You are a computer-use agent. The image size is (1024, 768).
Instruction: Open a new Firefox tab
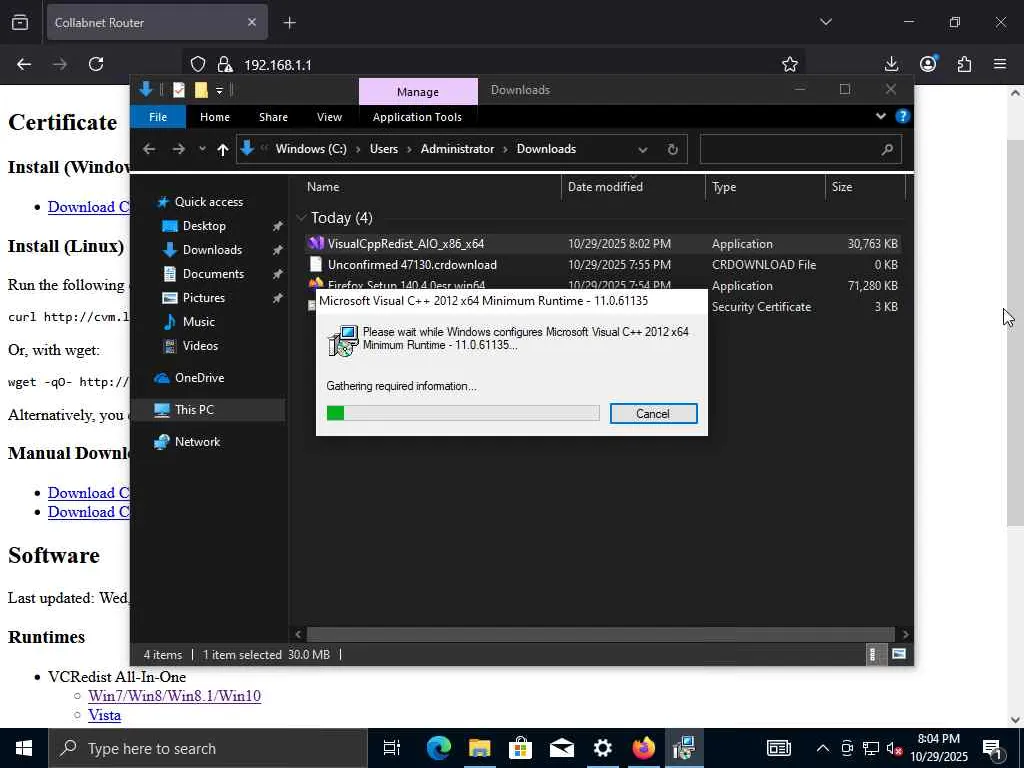click(x=290, y=23)
